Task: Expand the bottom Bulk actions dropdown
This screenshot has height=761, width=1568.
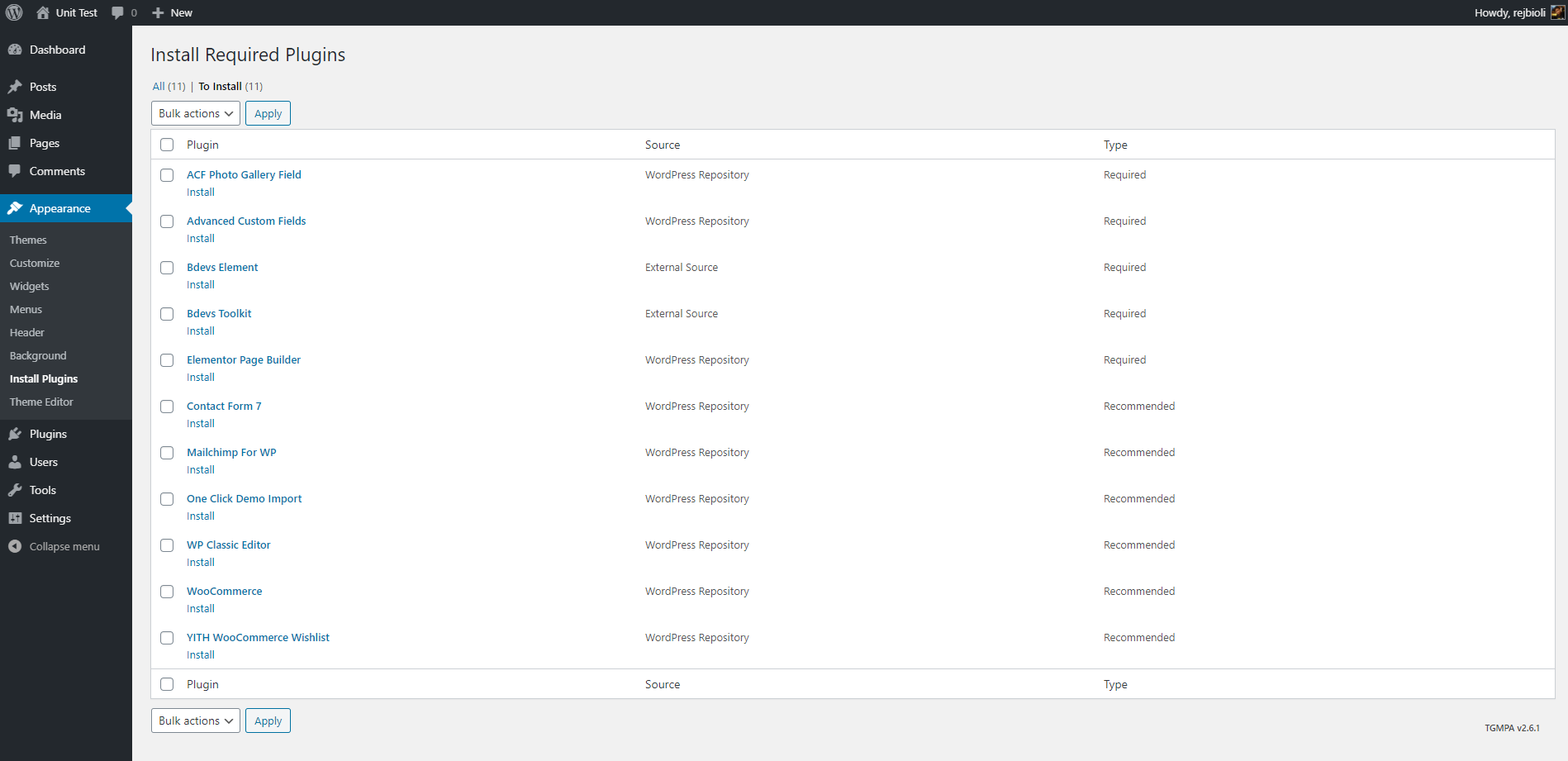Action: pyautogui.click(x=196, y=721)
